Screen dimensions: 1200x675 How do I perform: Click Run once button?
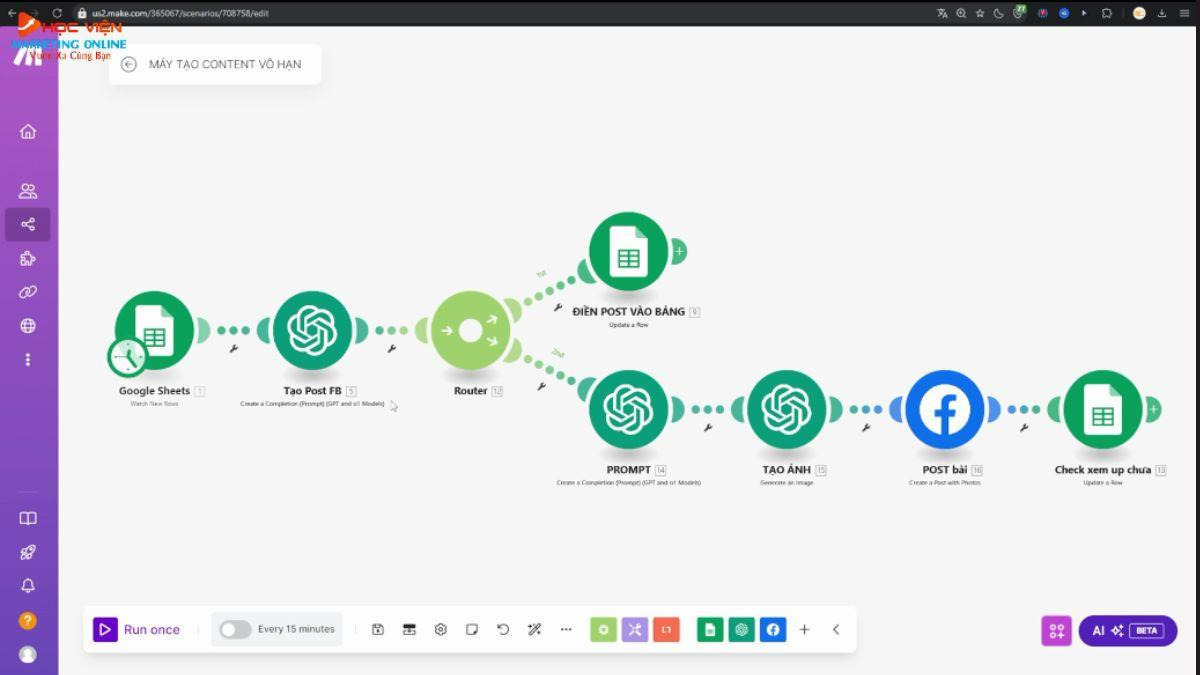(x=137, y=629)
